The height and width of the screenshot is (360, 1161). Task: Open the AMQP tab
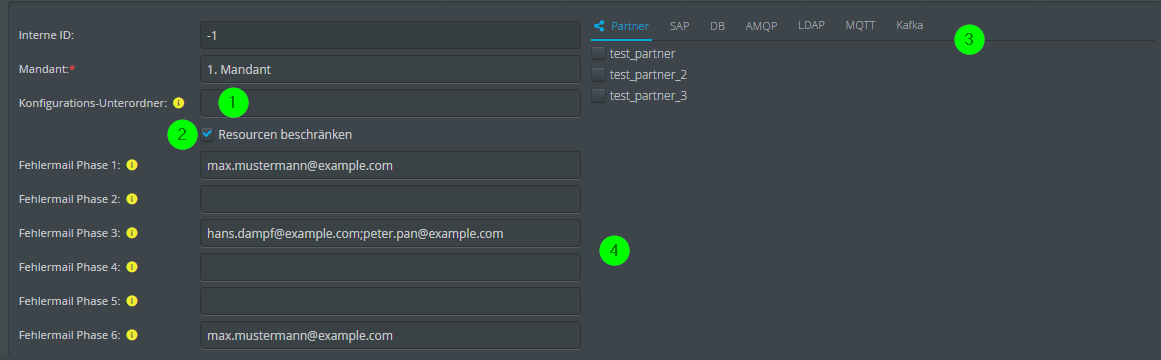pos(761,26)
